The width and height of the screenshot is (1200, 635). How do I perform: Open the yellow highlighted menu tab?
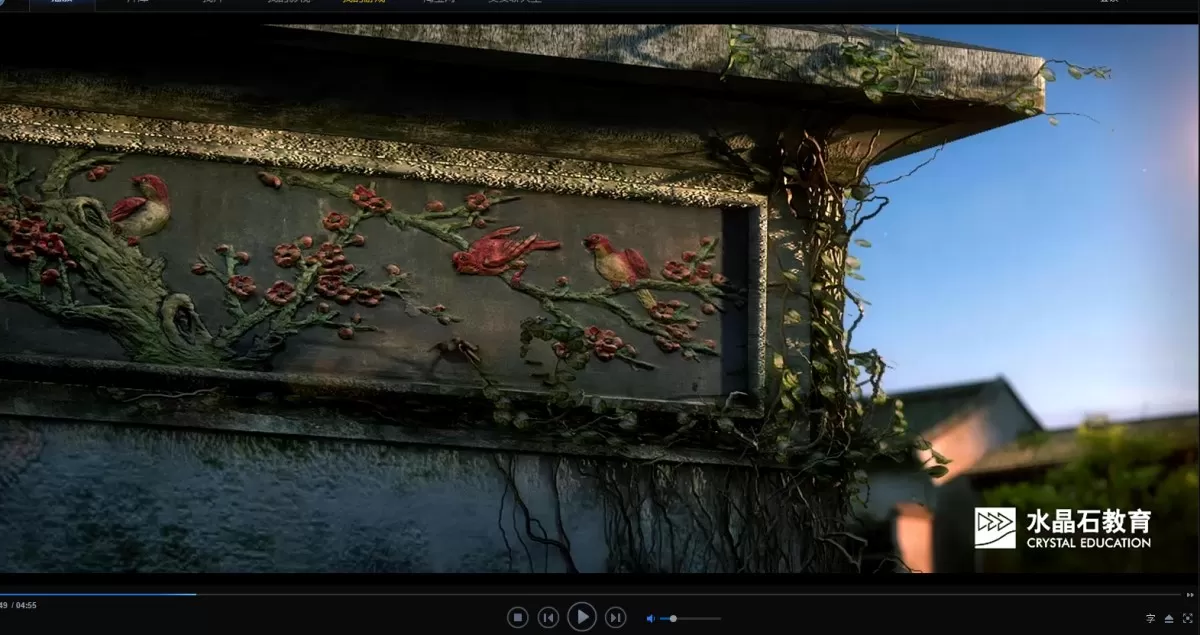[x=365, y=5]
